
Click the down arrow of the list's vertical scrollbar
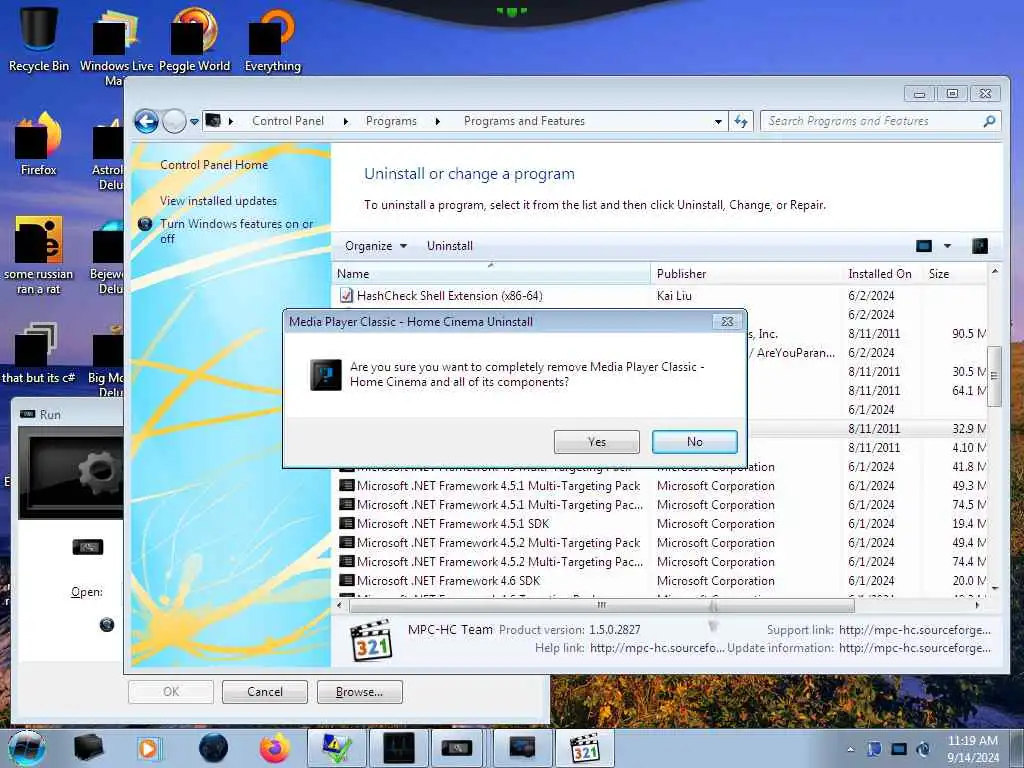(x=994, y=588)
